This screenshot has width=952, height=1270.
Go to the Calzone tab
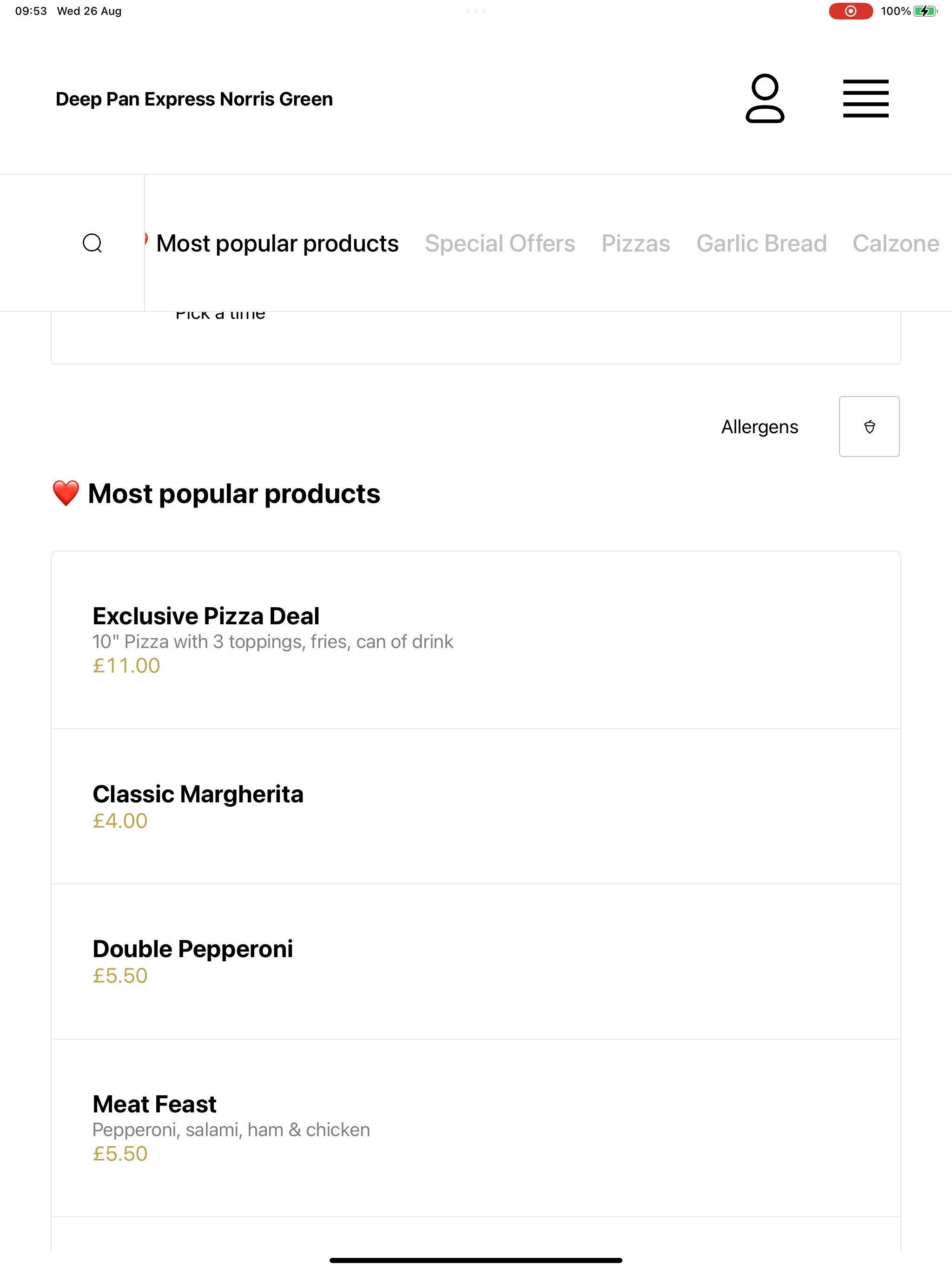click(896, 244)
